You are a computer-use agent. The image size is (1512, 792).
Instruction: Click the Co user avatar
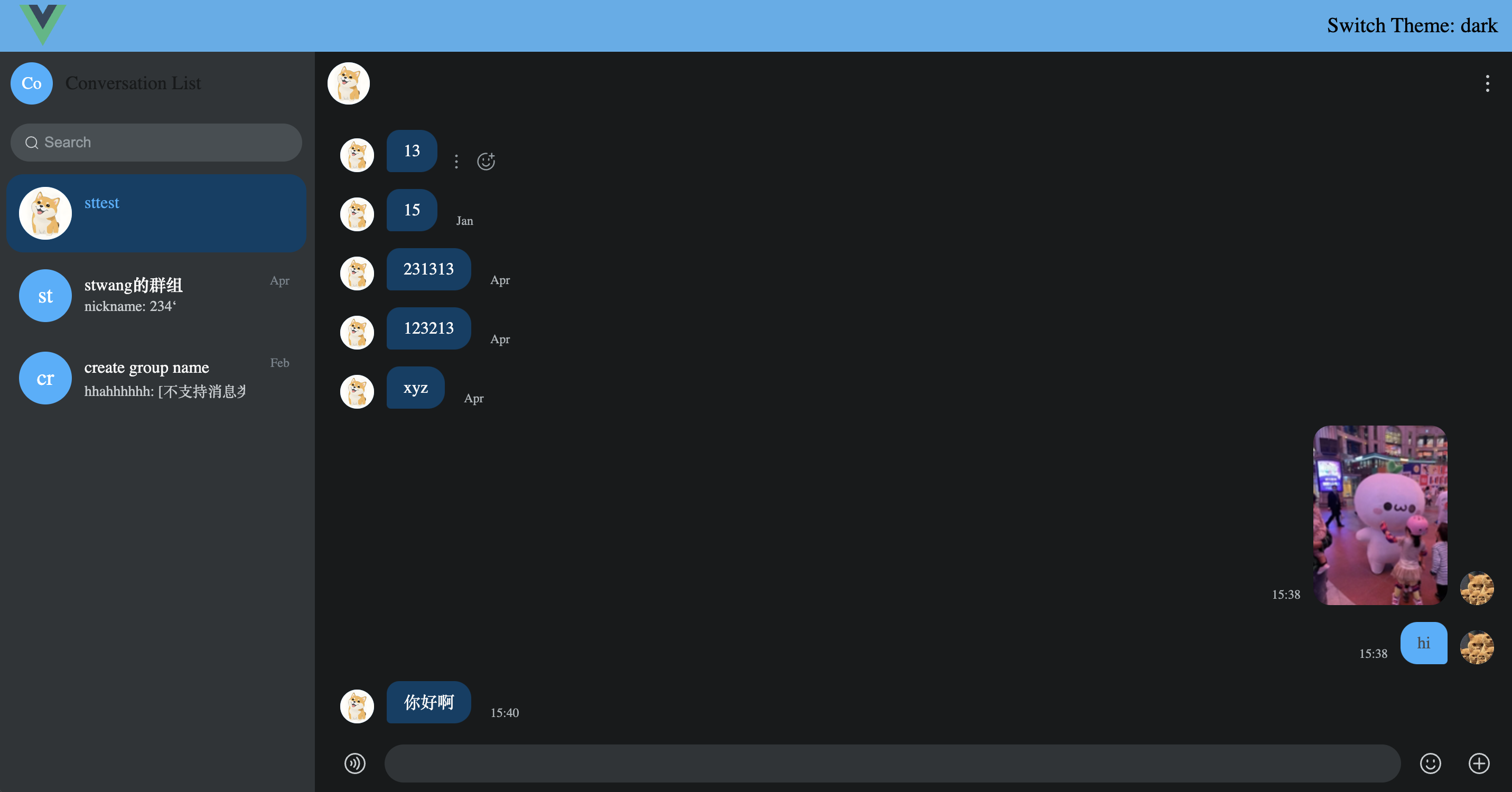pyautogui.click(x=32, y=83)
